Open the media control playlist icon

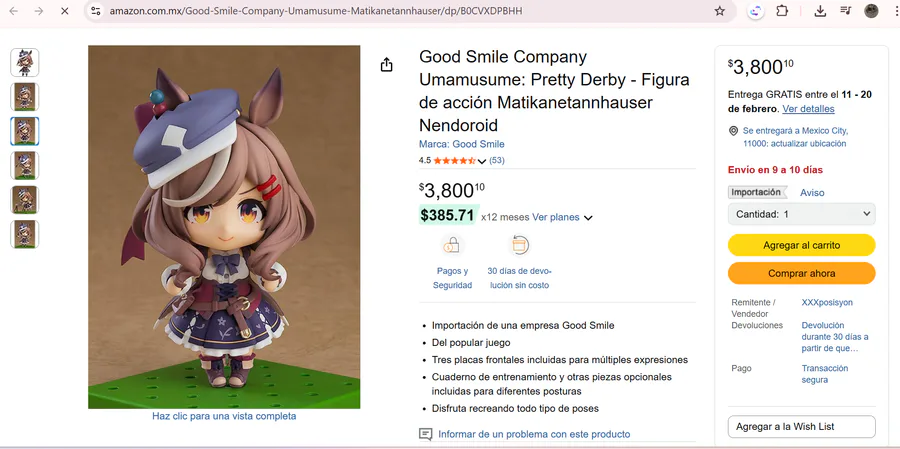tap(846, 11)
